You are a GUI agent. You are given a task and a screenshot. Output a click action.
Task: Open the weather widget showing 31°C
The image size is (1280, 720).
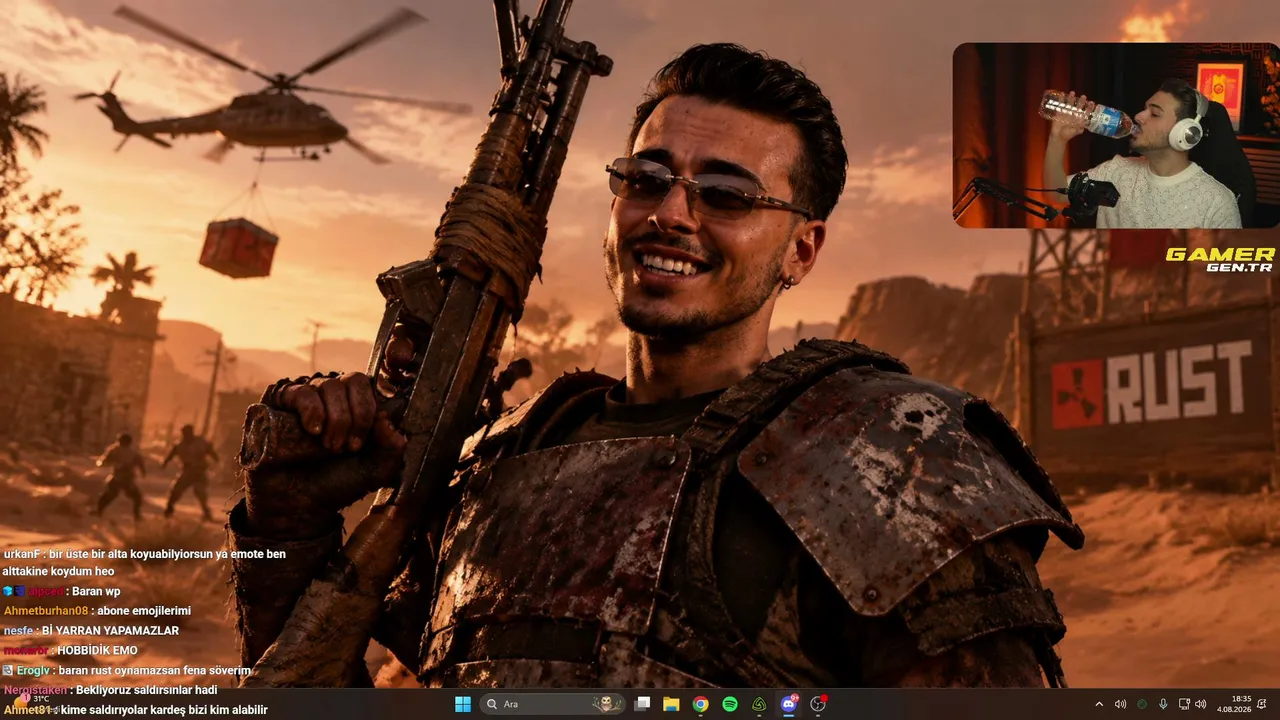[x=30, y=703]
